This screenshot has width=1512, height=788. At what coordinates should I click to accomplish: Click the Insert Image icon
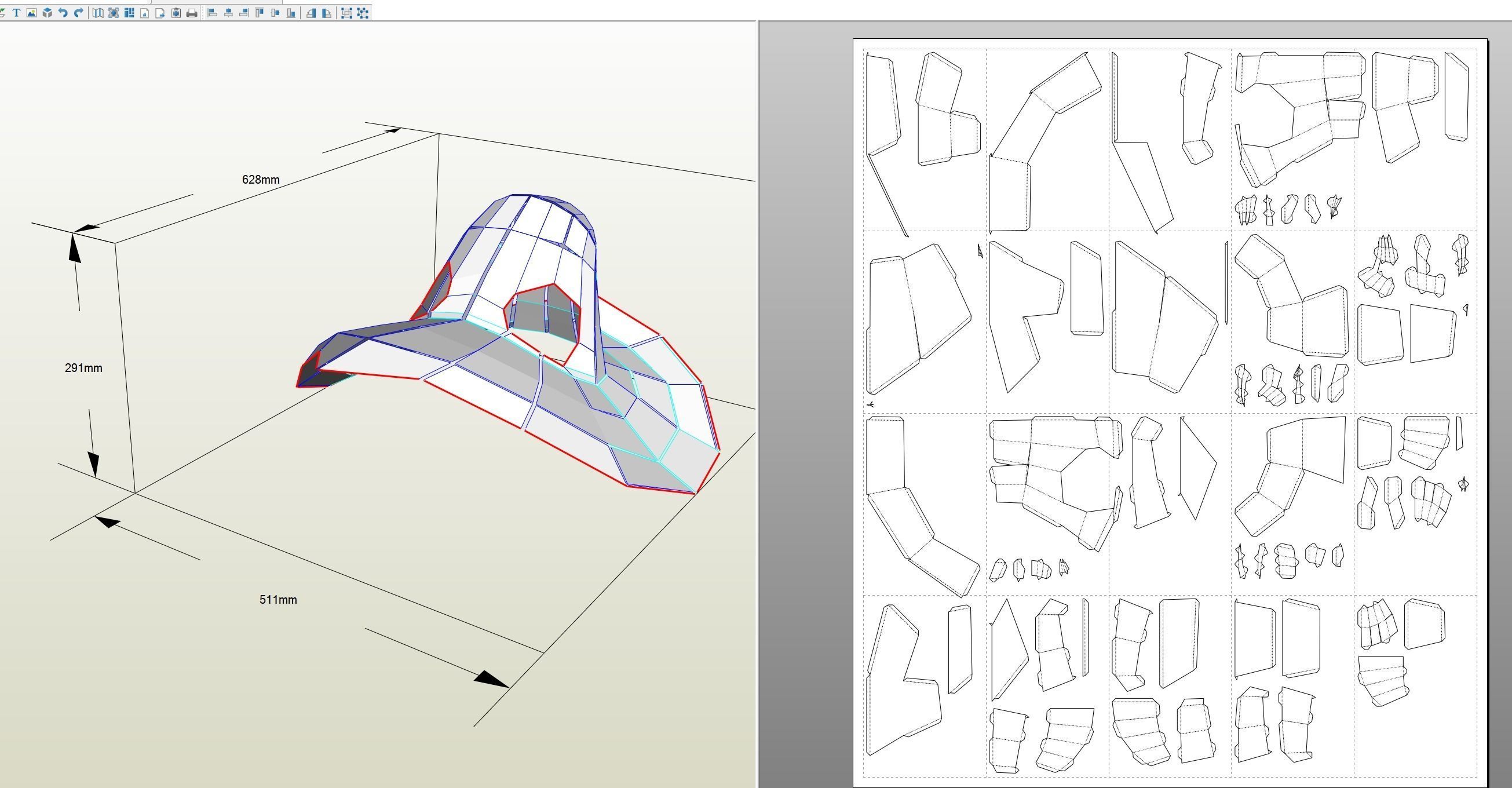click(32, 12)
